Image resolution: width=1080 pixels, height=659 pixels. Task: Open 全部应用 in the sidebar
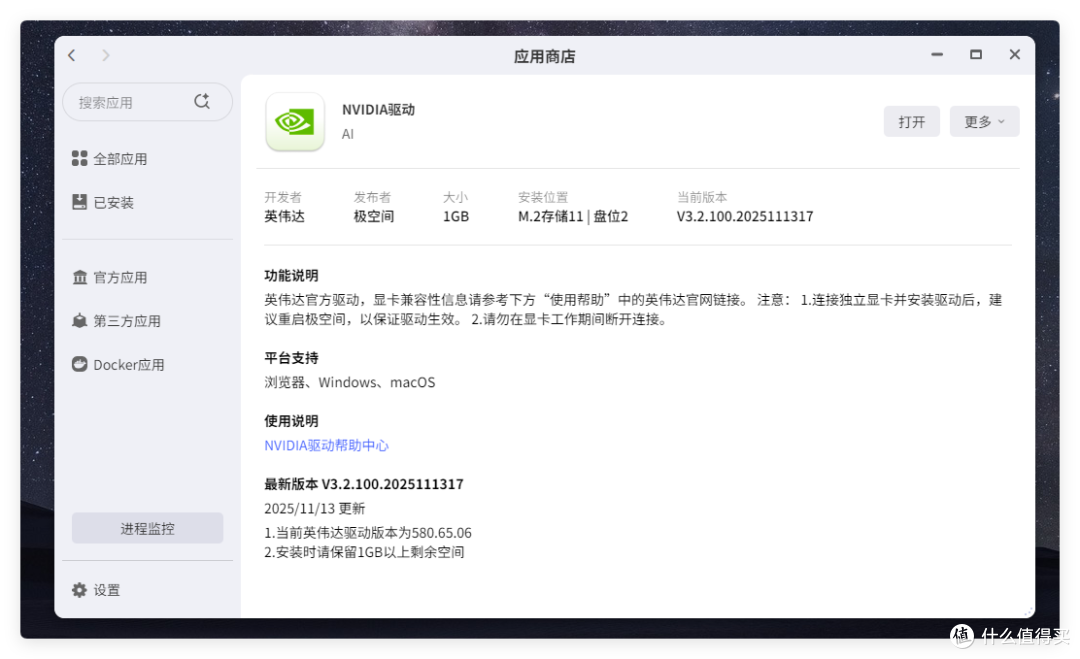110,159
